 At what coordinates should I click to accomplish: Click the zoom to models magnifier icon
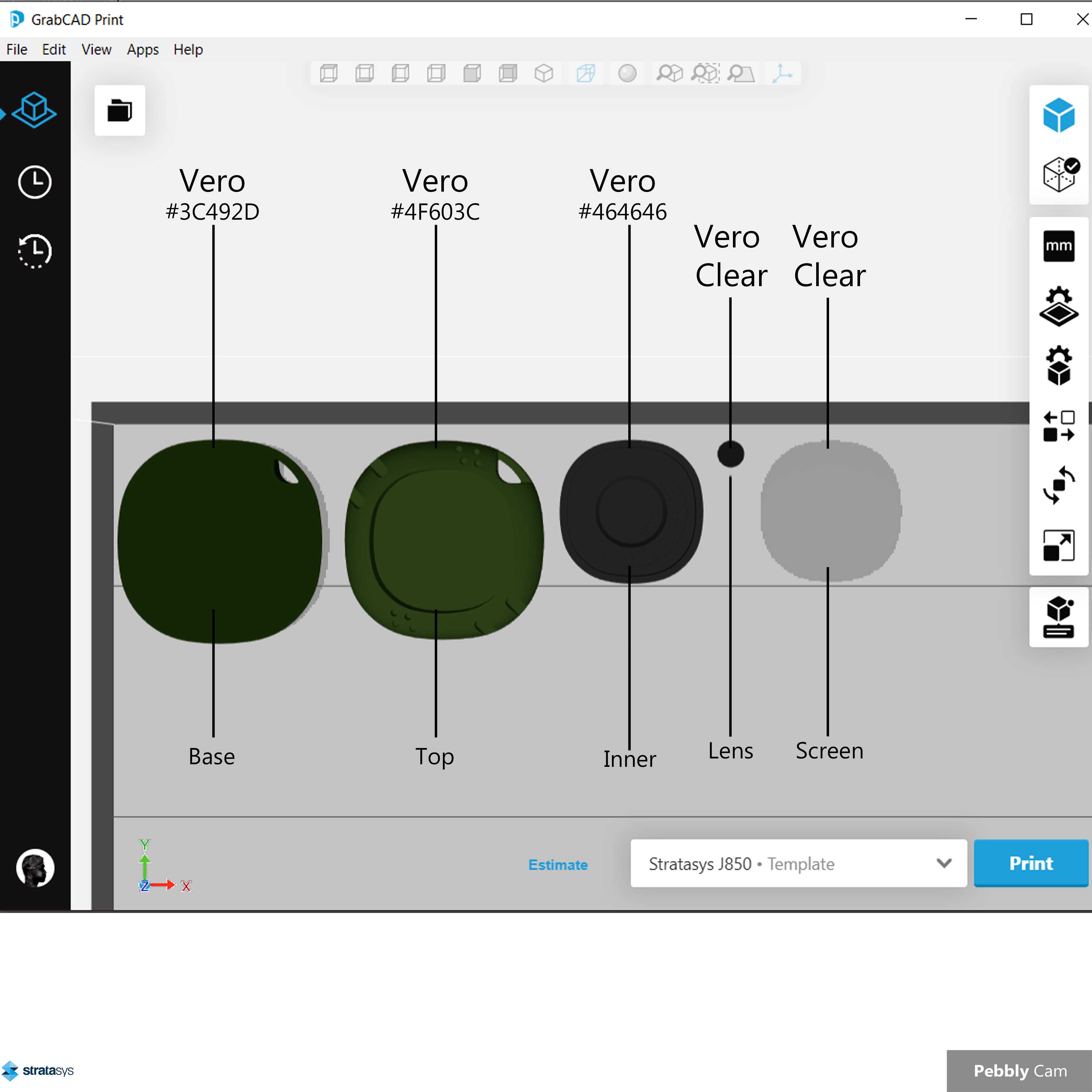(670, 74)
